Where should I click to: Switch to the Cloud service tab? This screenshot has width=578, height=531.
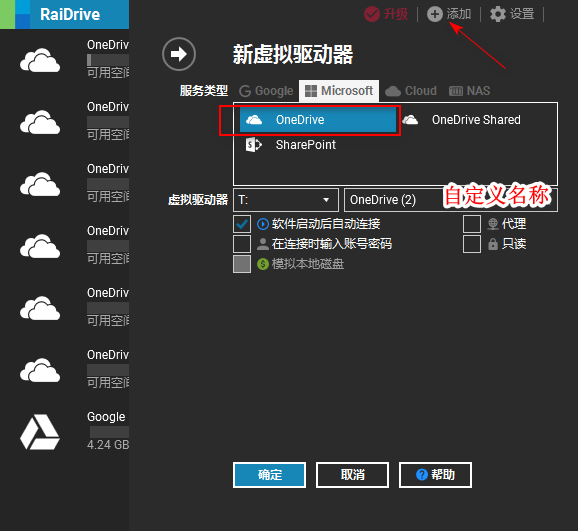click(411, 91)
